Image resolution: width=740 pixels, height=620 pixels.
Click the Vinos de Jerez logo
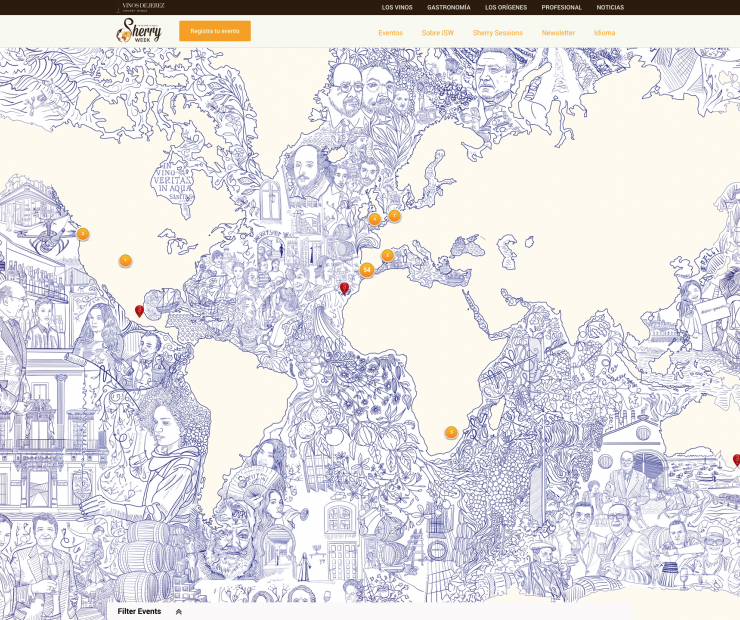[140, 7]
